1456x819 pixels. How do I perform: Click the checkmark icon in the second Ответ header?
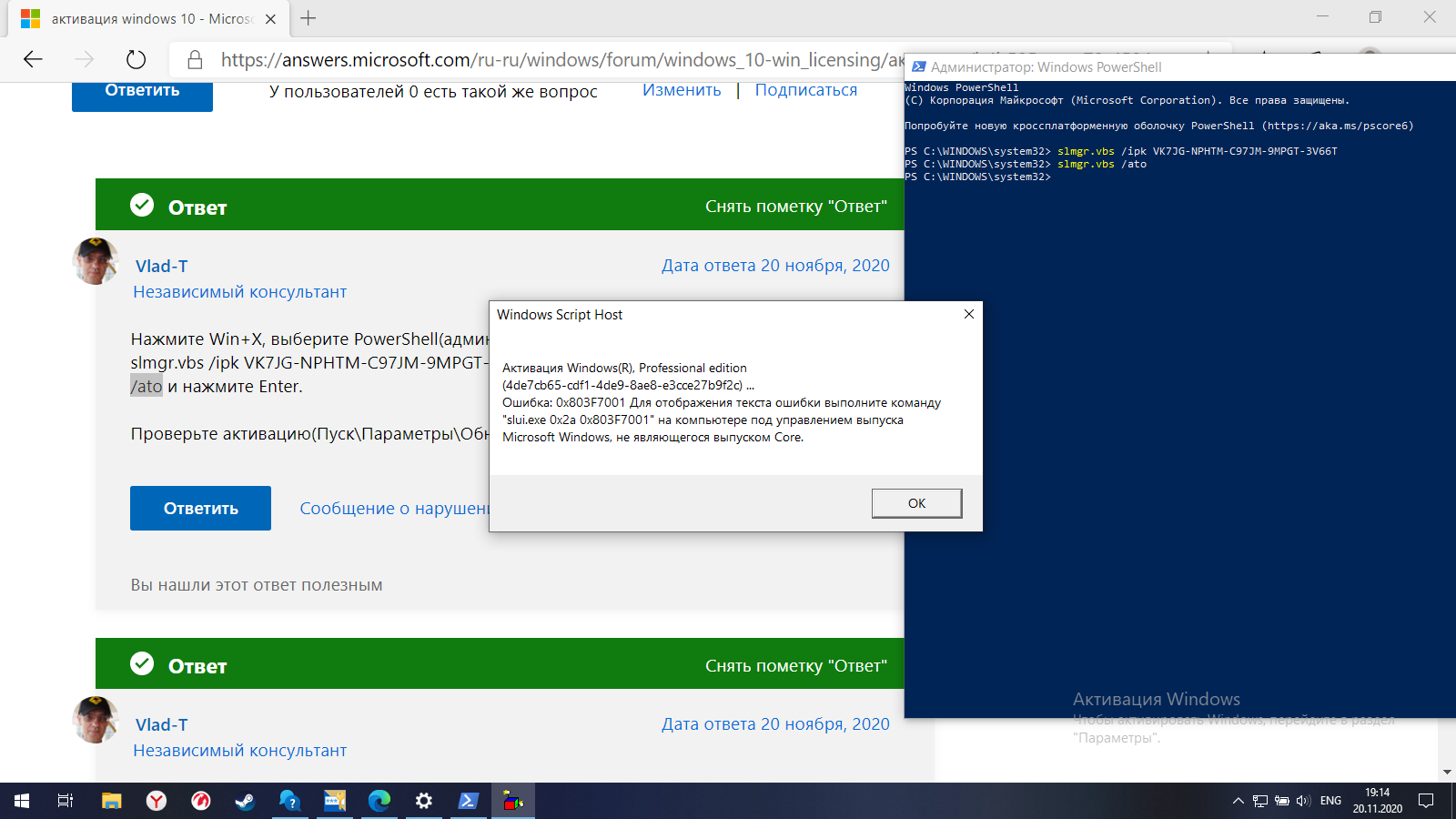pos(142,663)
